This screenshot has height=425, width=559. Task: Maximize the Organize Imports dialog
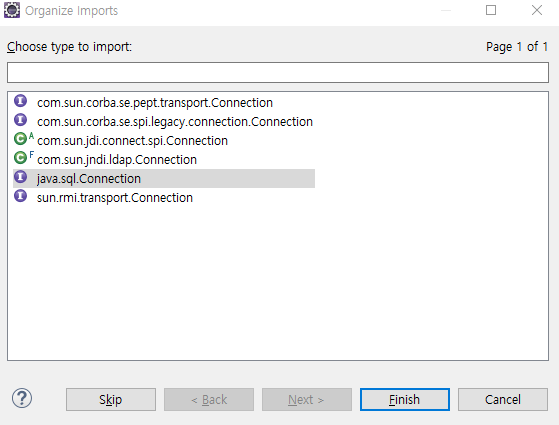pos(491,10)
